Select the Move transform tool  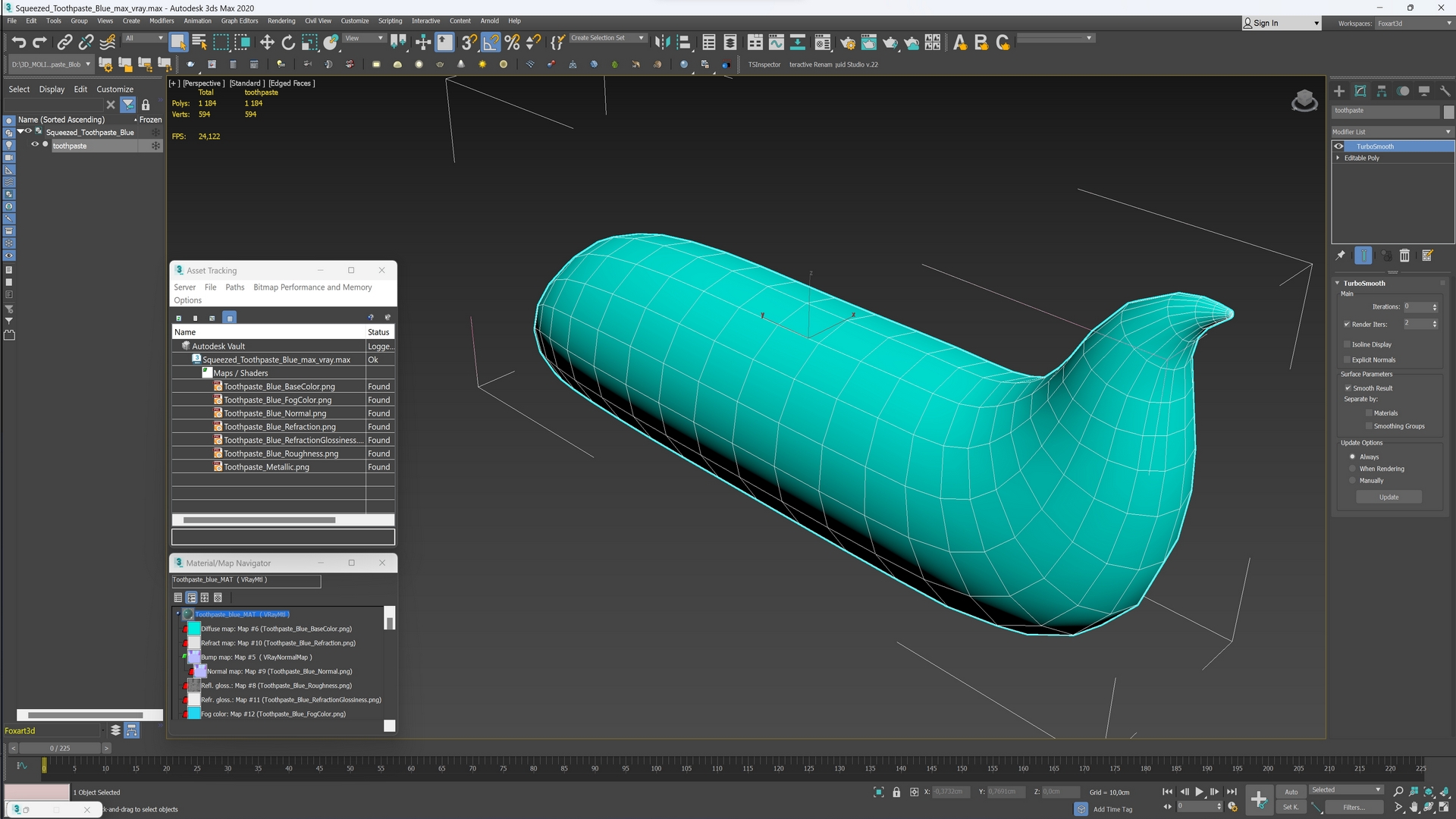[267, 42]
